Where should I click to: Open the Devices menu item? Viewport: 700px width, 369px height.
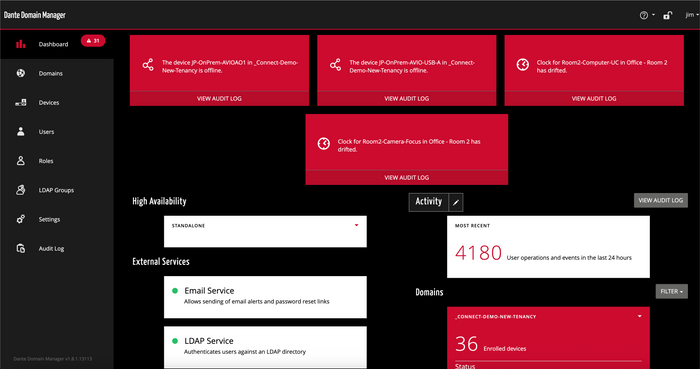point(49,103)
